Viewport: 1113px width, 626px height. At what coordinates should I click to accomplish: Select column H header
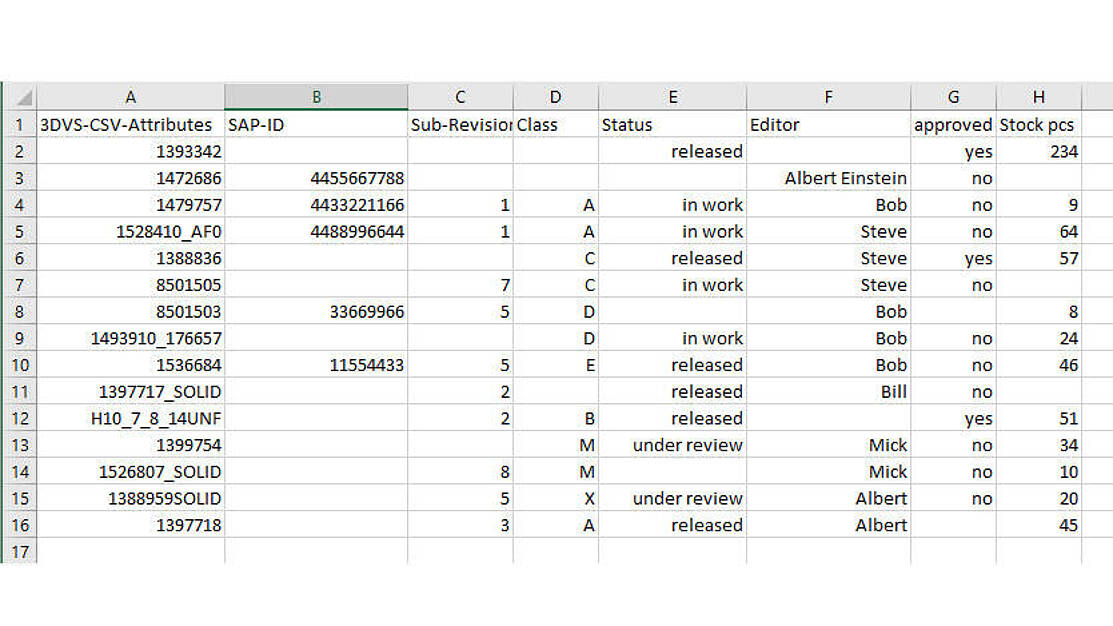tap(1038, 97)
